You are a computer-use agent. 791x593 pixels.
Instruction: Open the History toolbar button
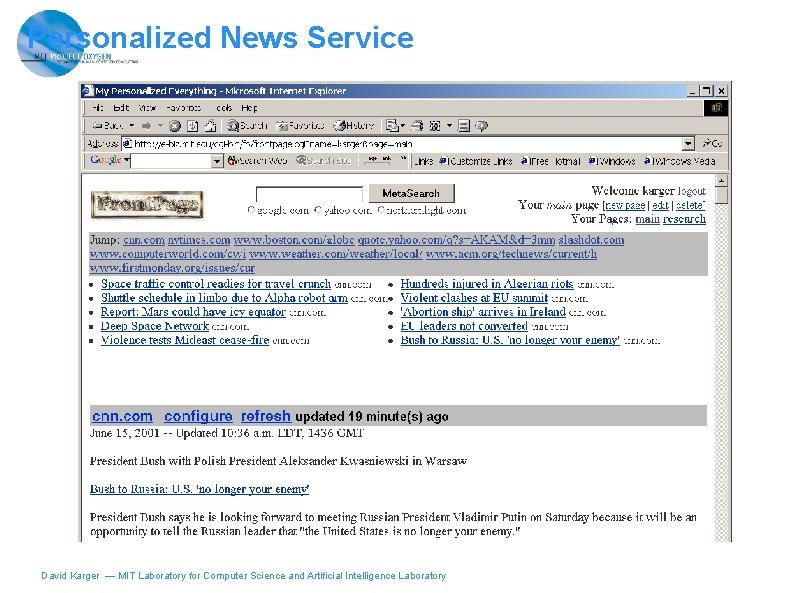pos(355,126)
